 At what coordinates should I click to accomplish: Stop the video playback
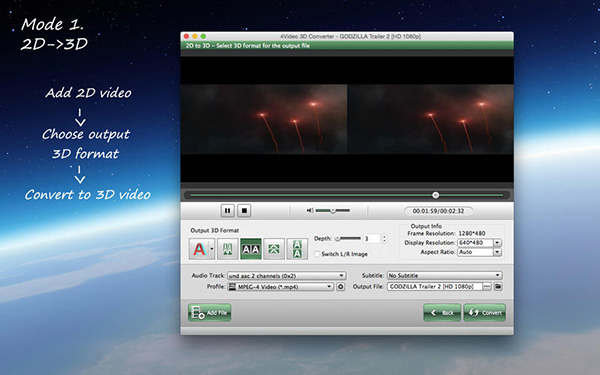(244, 210)
